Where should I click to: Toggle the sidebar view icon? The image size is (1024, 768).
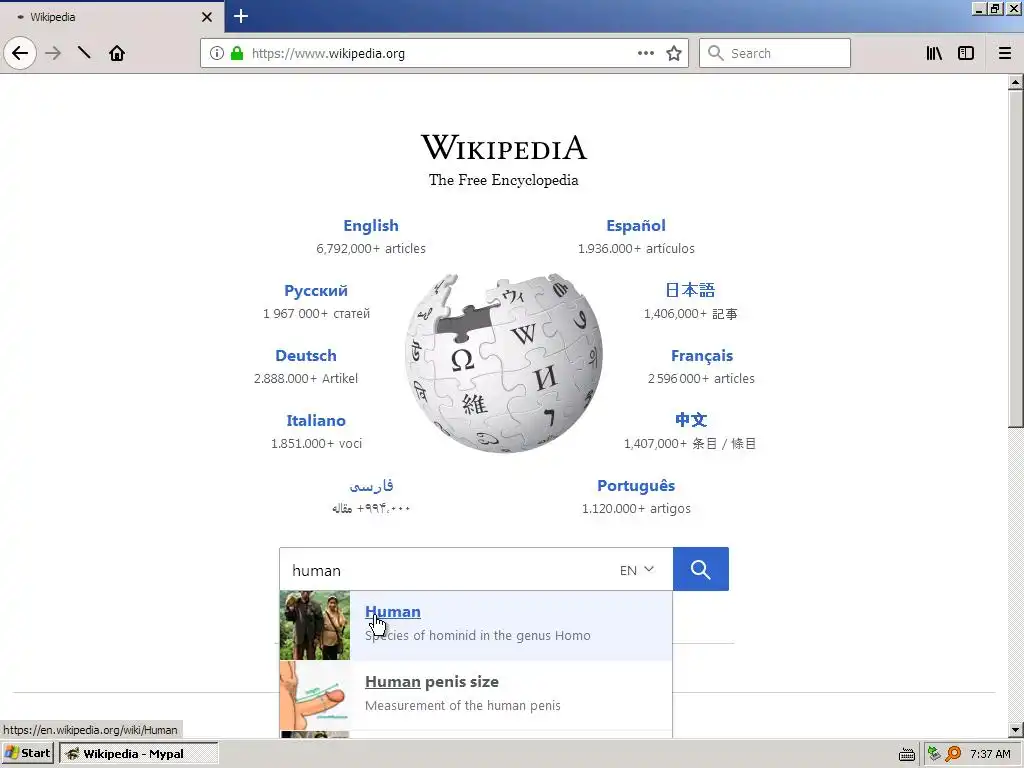[x=966, y=53]
